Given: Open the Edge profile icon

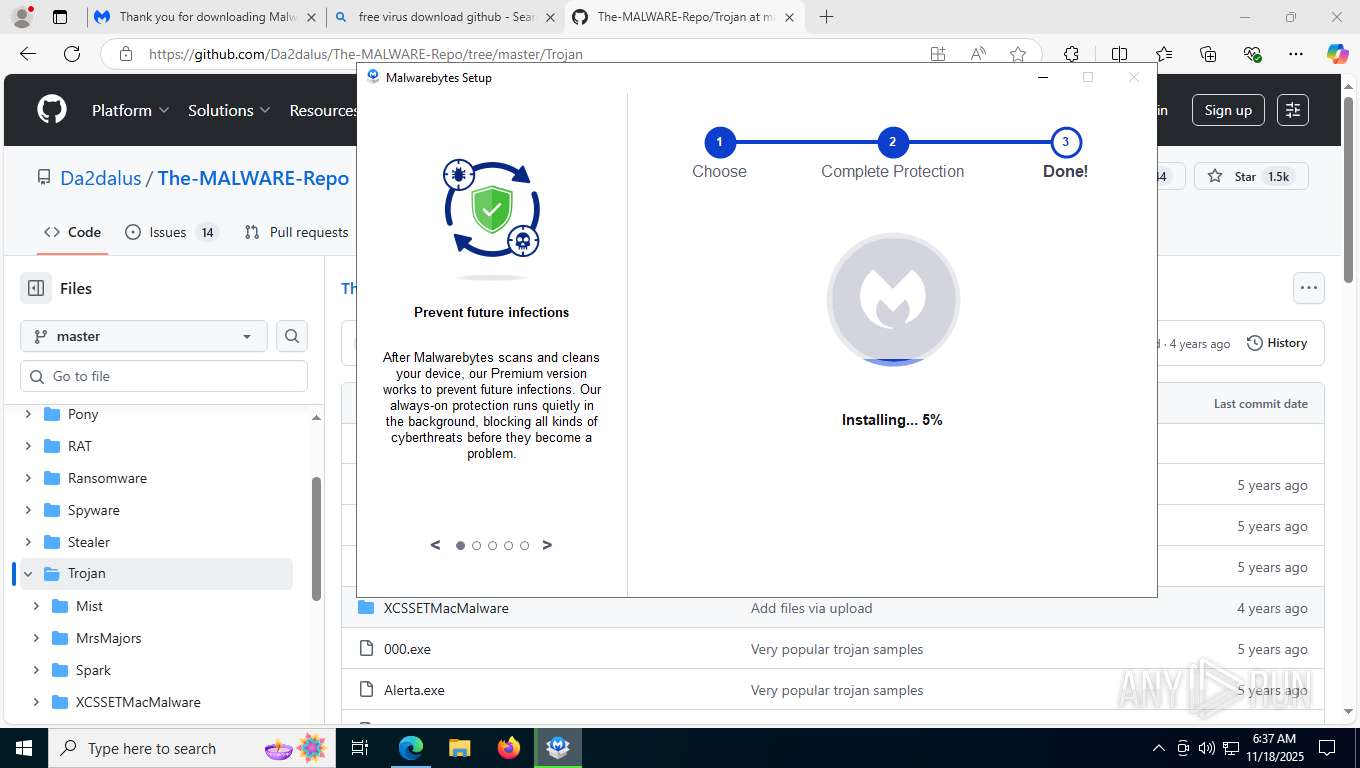Looking at the screenshot, I should pyautogui.click(x=22, y=17).
